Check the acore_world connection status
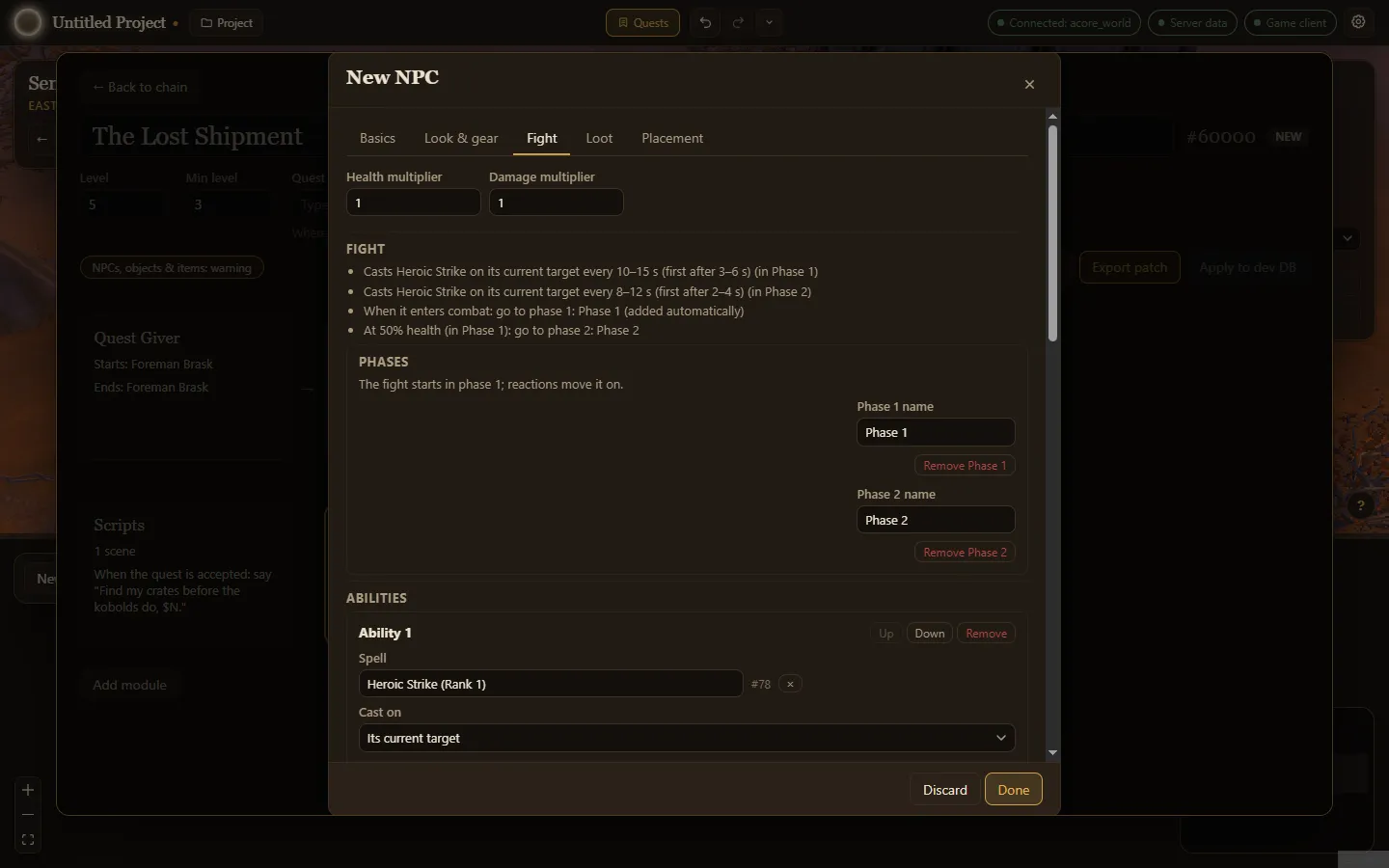Viewport: 1389px width, 868px height. (x=1064, y=23)
